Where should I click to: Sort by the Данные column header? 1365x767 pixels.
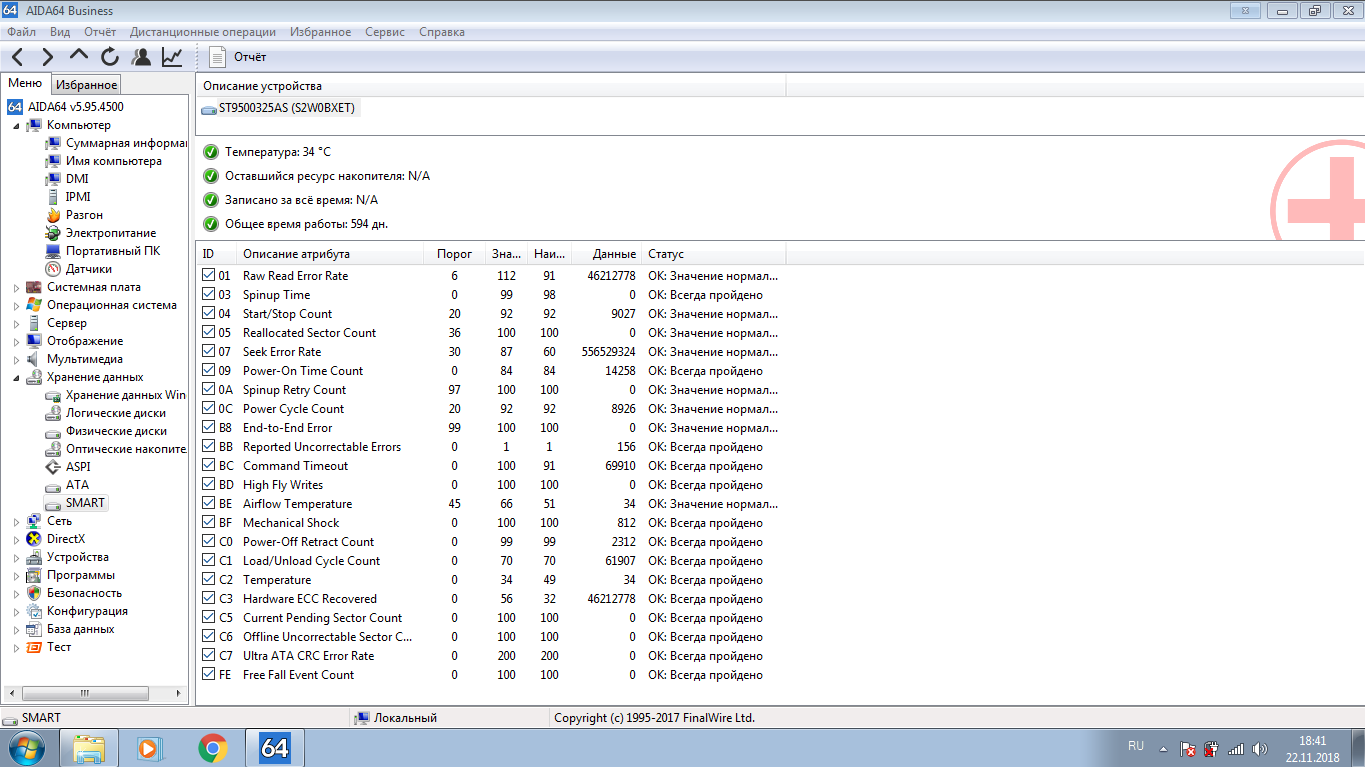tap(606, 254)
